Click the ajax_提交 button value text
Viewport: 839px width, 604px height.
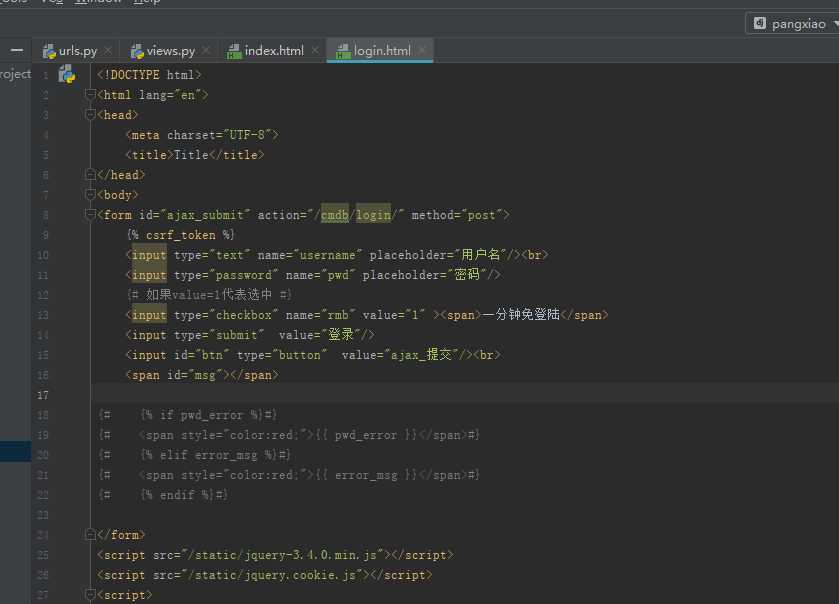click(421, 355)
